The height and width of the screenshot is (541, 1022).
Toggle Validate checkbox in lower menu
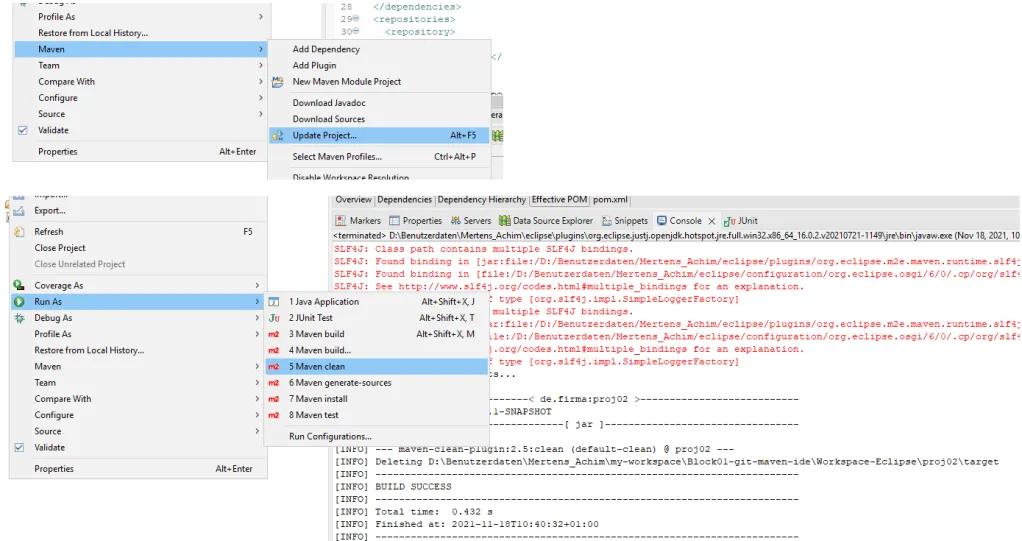20,448
